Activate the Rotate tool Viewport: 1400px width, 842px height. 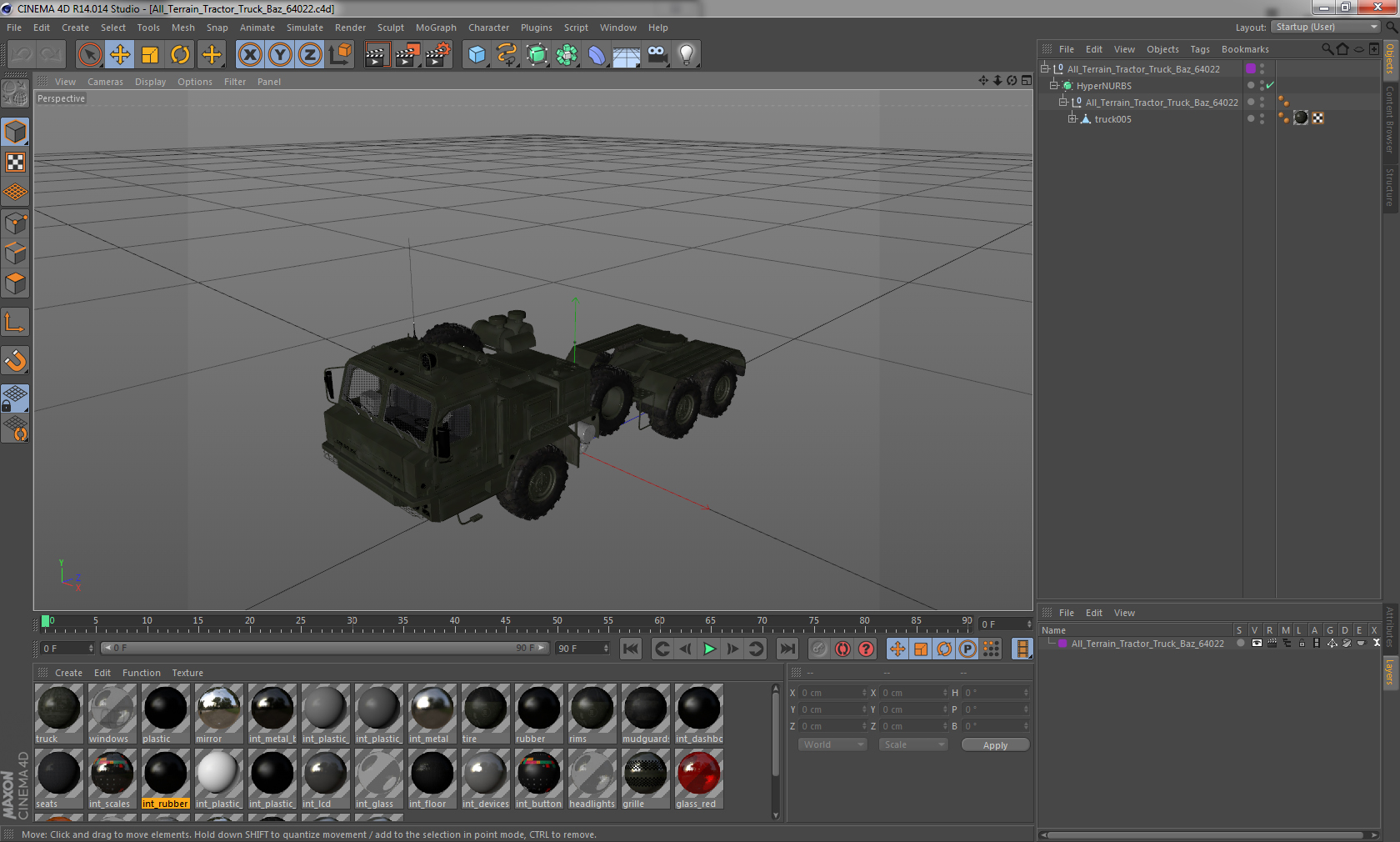pyautogui.click(x=180, y=55)
